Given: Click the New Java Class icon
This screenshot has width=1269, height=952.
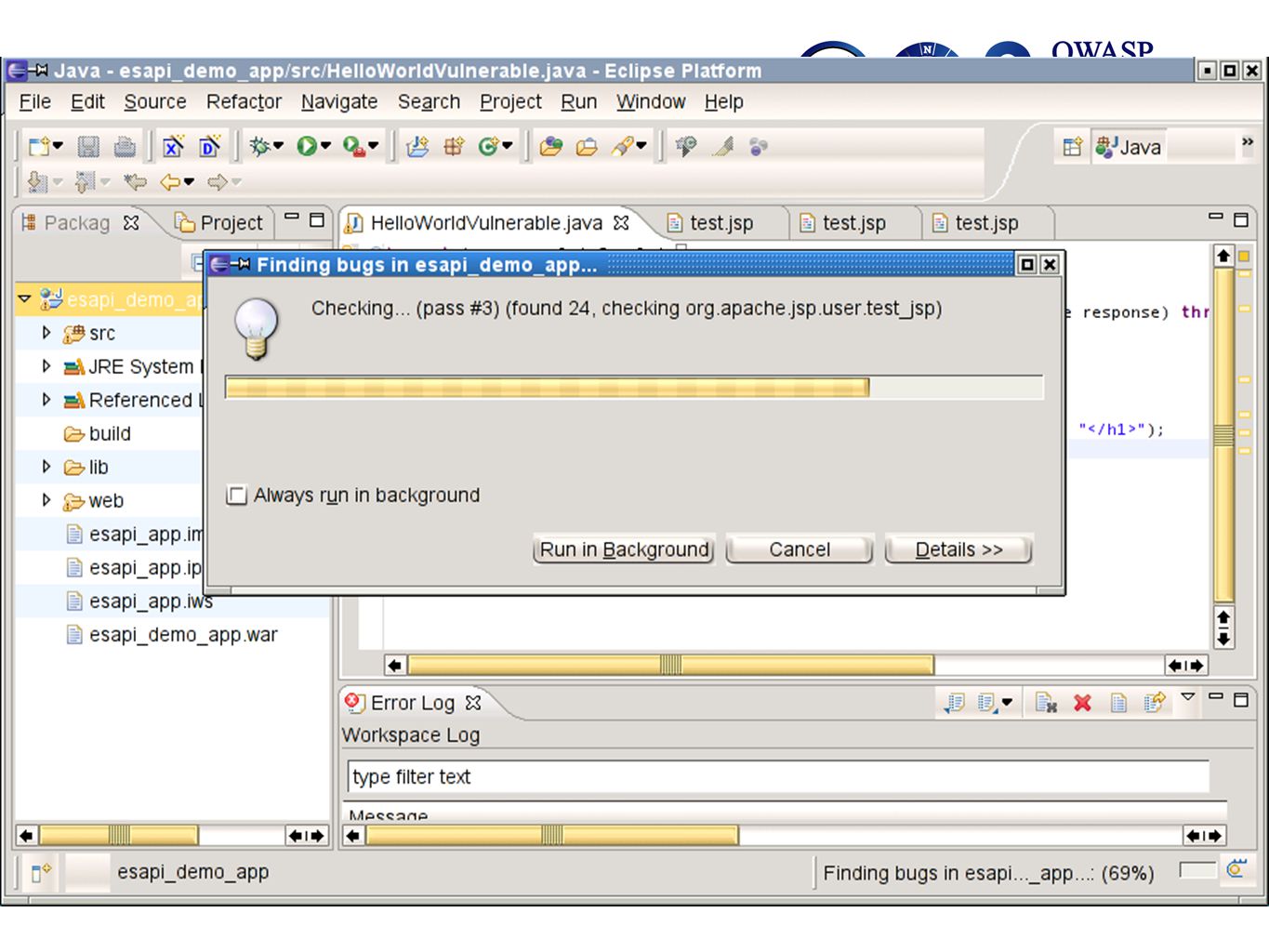Looking at the screenshot, I should coord(489,146).
